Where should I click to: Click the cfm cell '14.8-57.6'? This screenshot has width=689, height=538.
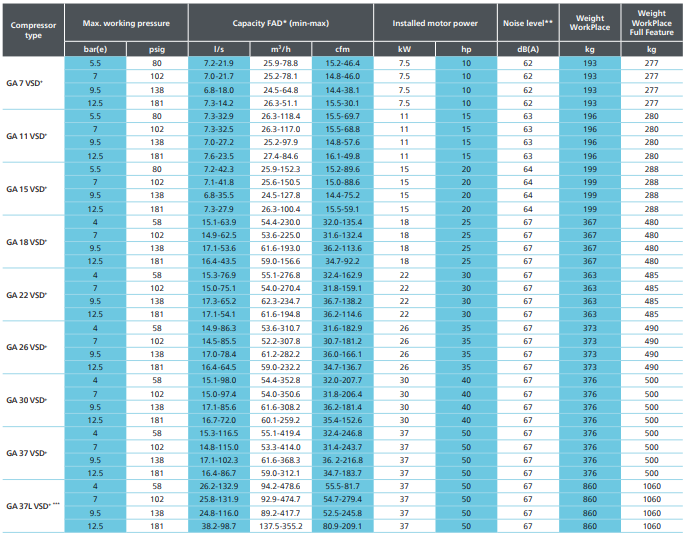click(342, 142)
